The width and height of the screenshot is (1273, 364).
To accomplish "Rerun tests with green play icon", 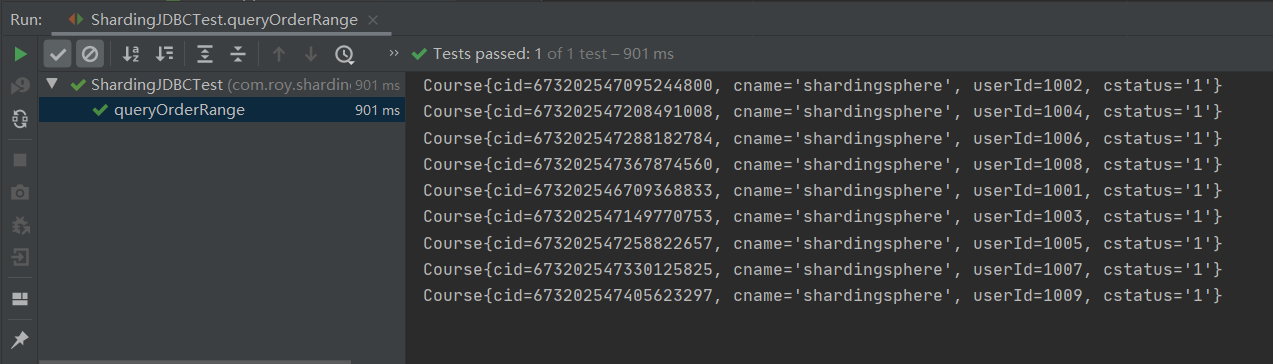I will pos(20,54).
